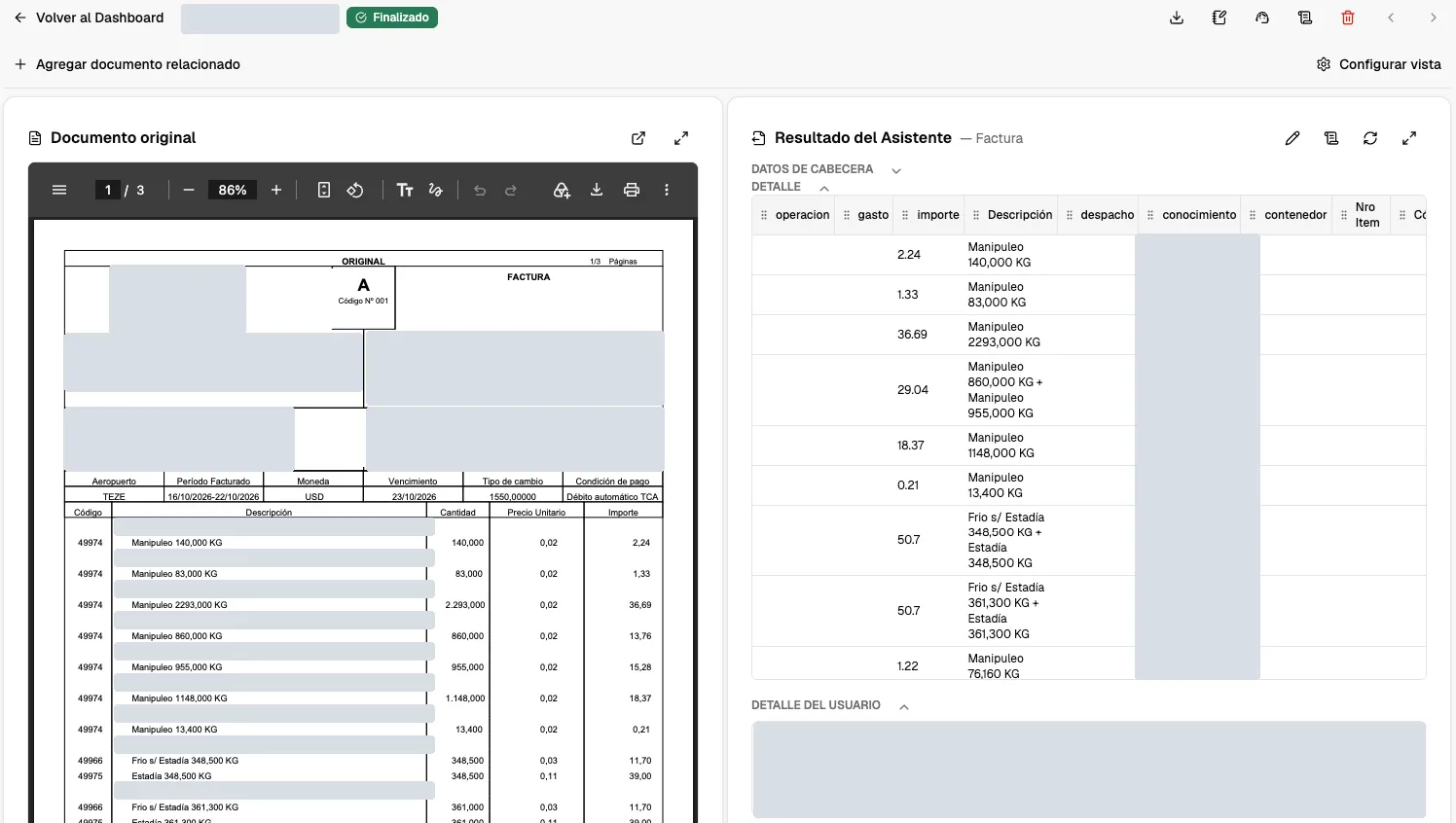This screenshot has height=823, width=1456.
Task: Rotate the PDF counterclockwise
Action: 355,190
